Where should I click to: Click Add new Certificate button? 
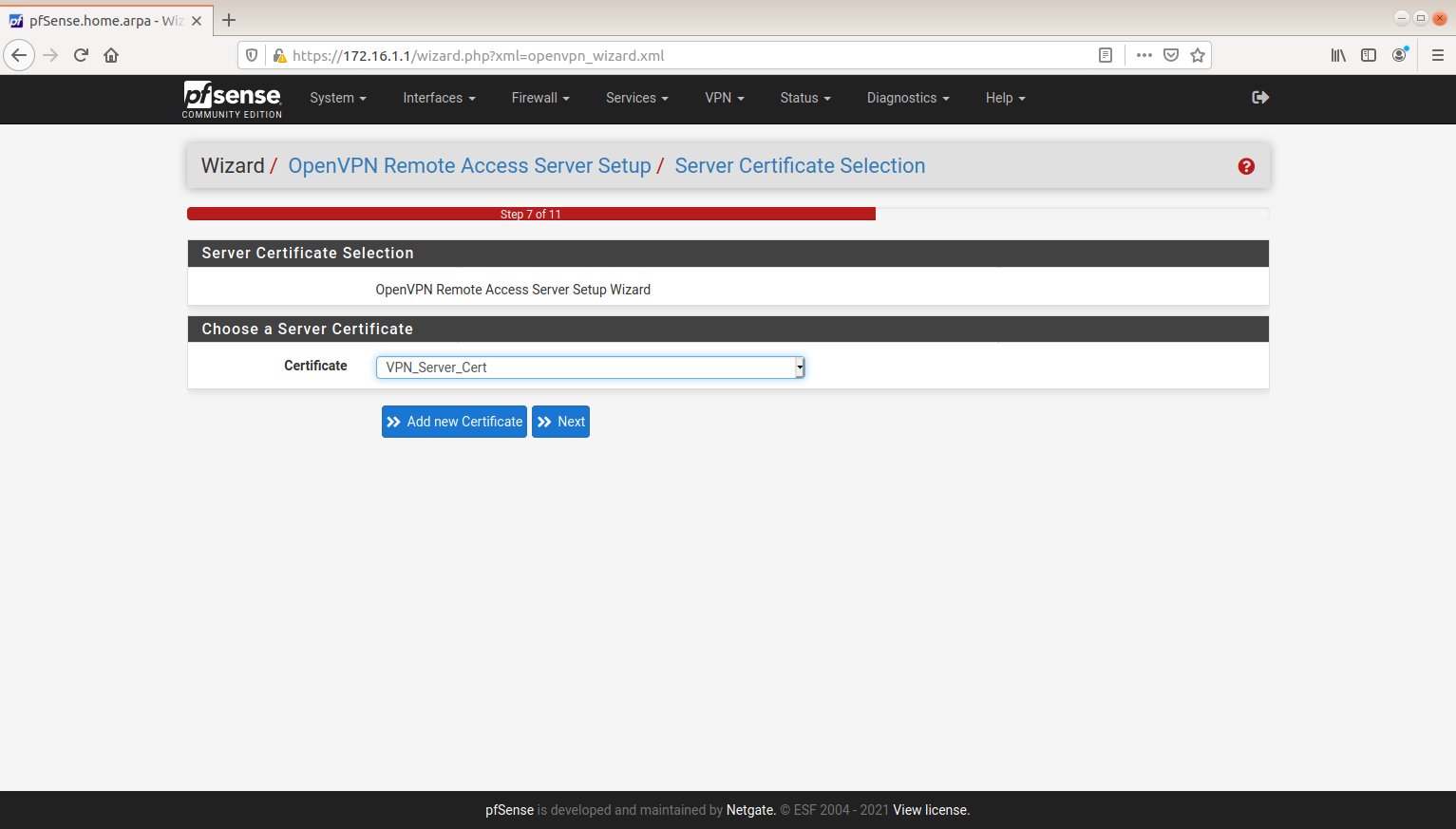(x=454, y=422)
